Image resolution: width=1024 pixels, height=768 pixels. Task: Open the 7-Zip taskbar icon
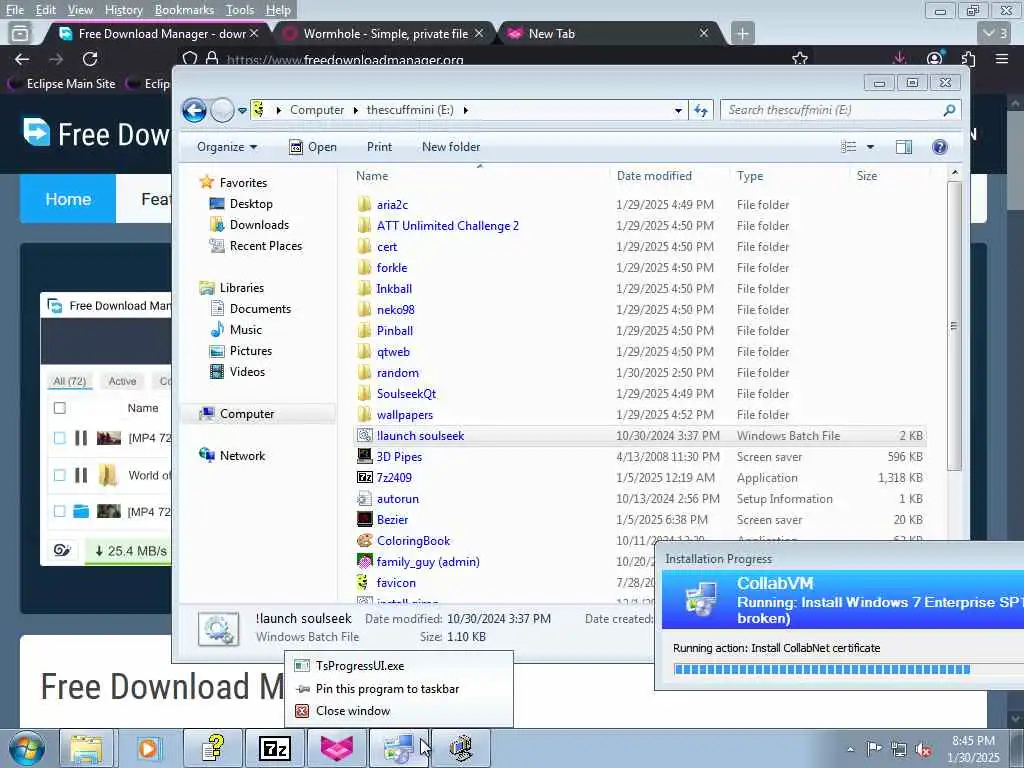pyautogui.click(x=275, y=748)
